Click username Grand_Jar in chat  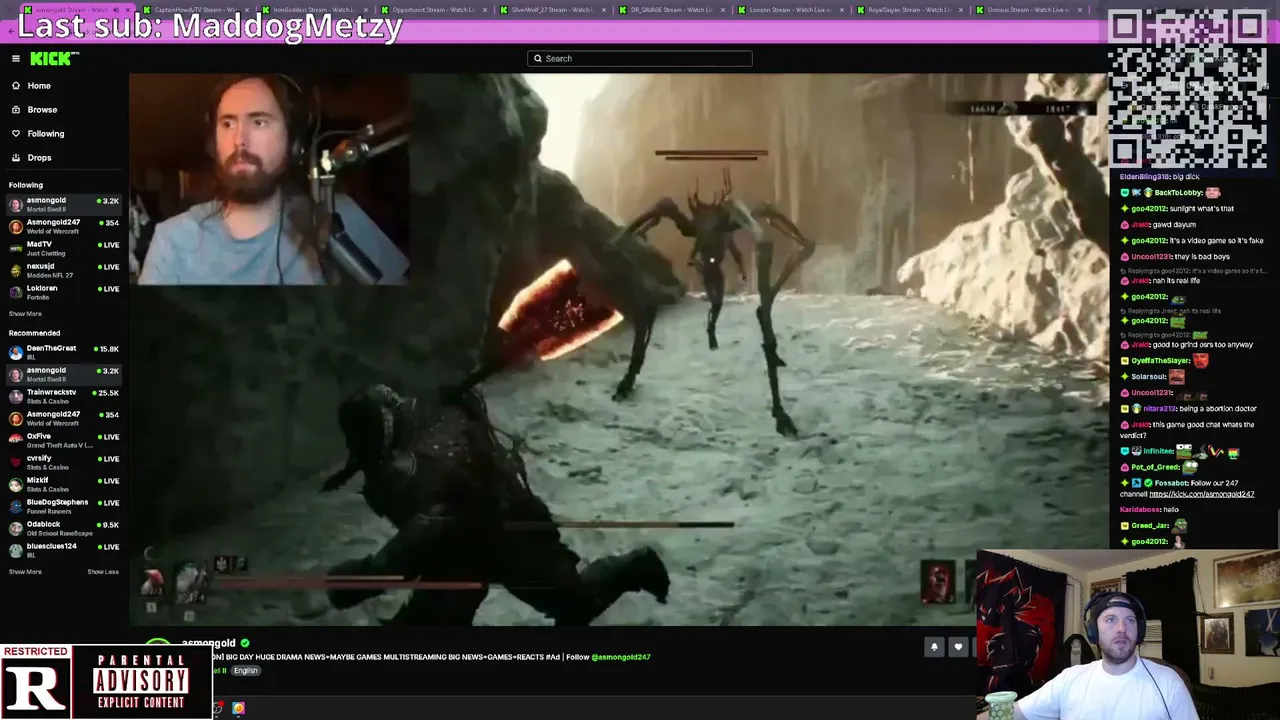(1150, 526)
